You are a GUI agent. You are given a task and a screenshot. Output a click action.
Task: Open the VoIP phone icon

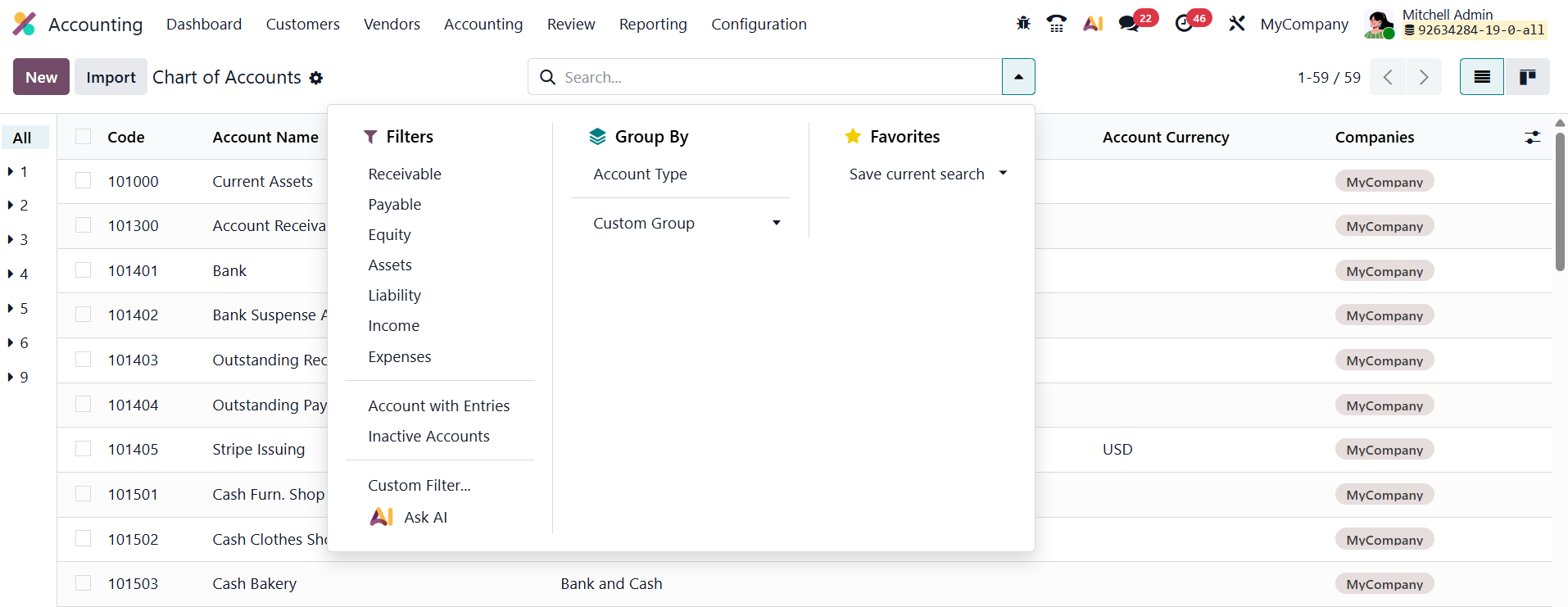[x=1057, y=24]
